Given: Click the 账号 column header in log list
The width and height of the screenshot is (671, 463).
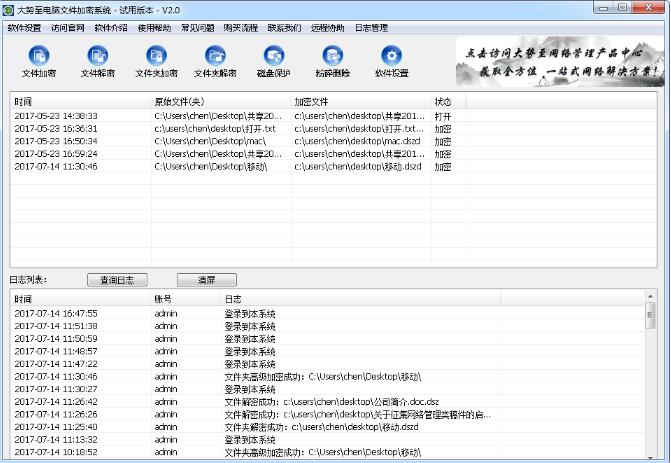Looking at the screenshot, I should tap(186, 299).
